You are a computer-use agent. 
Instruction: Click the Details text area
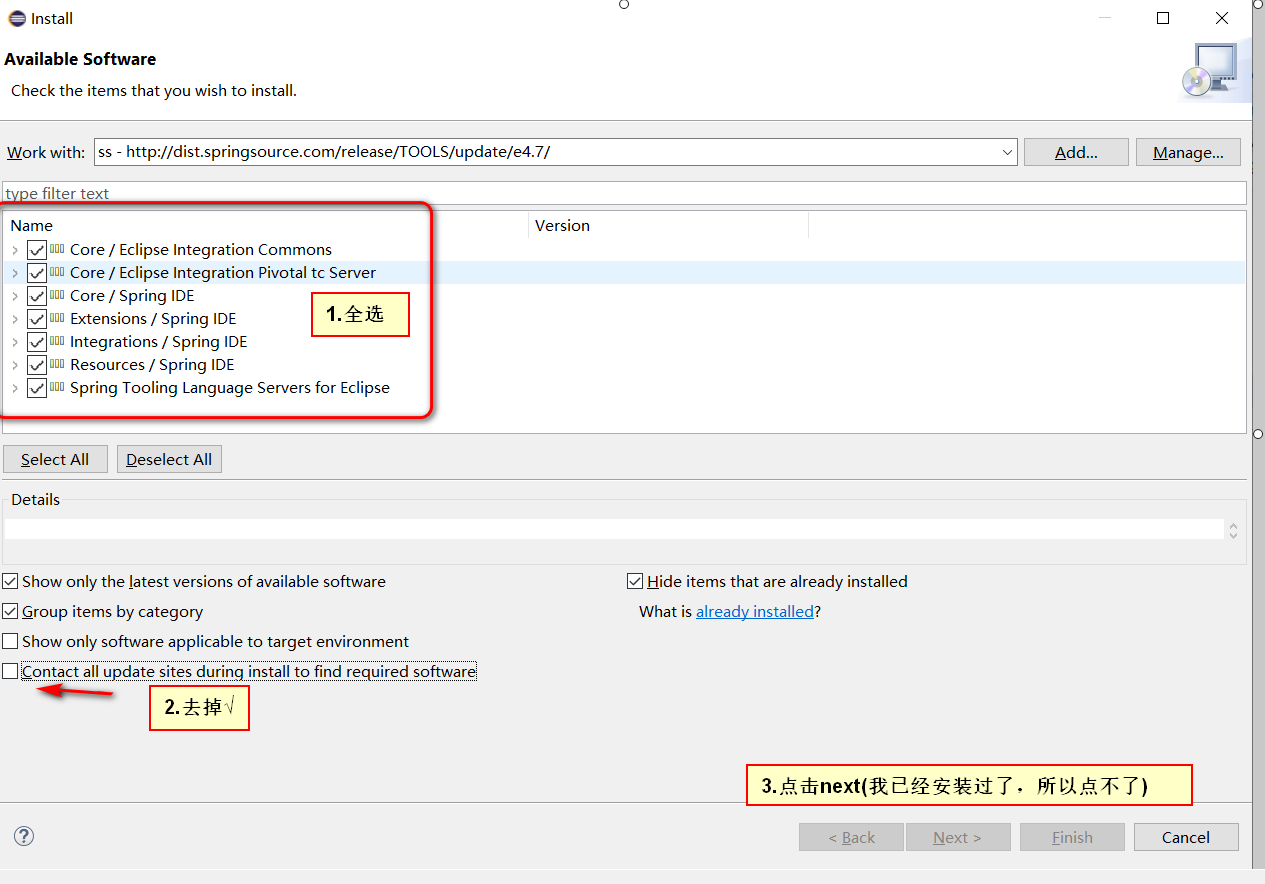click(x=613, y=529)
